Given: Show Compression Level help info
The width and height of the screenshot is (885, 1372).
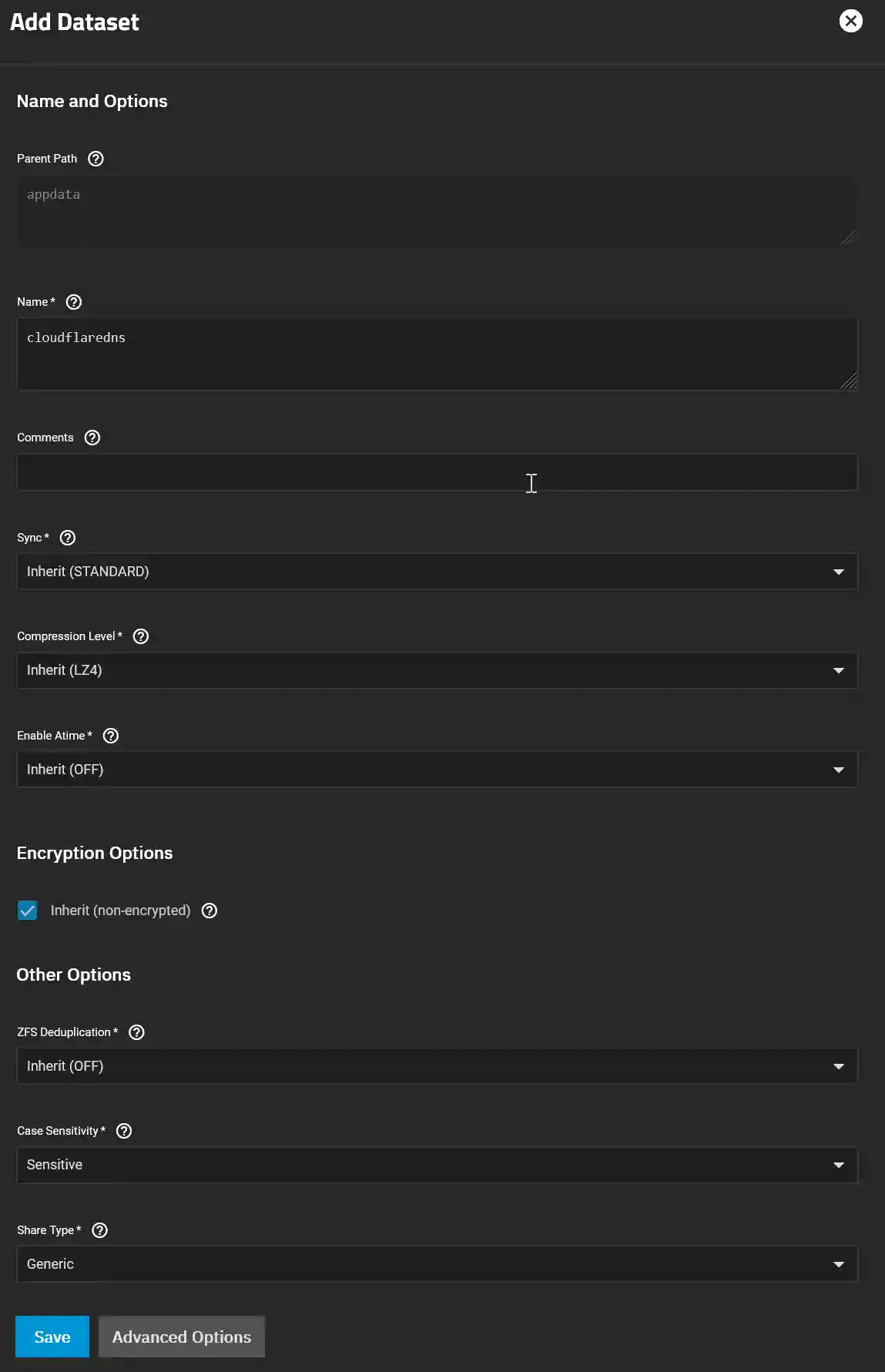Looking at the screenshot, I should [x=141, y=636].
